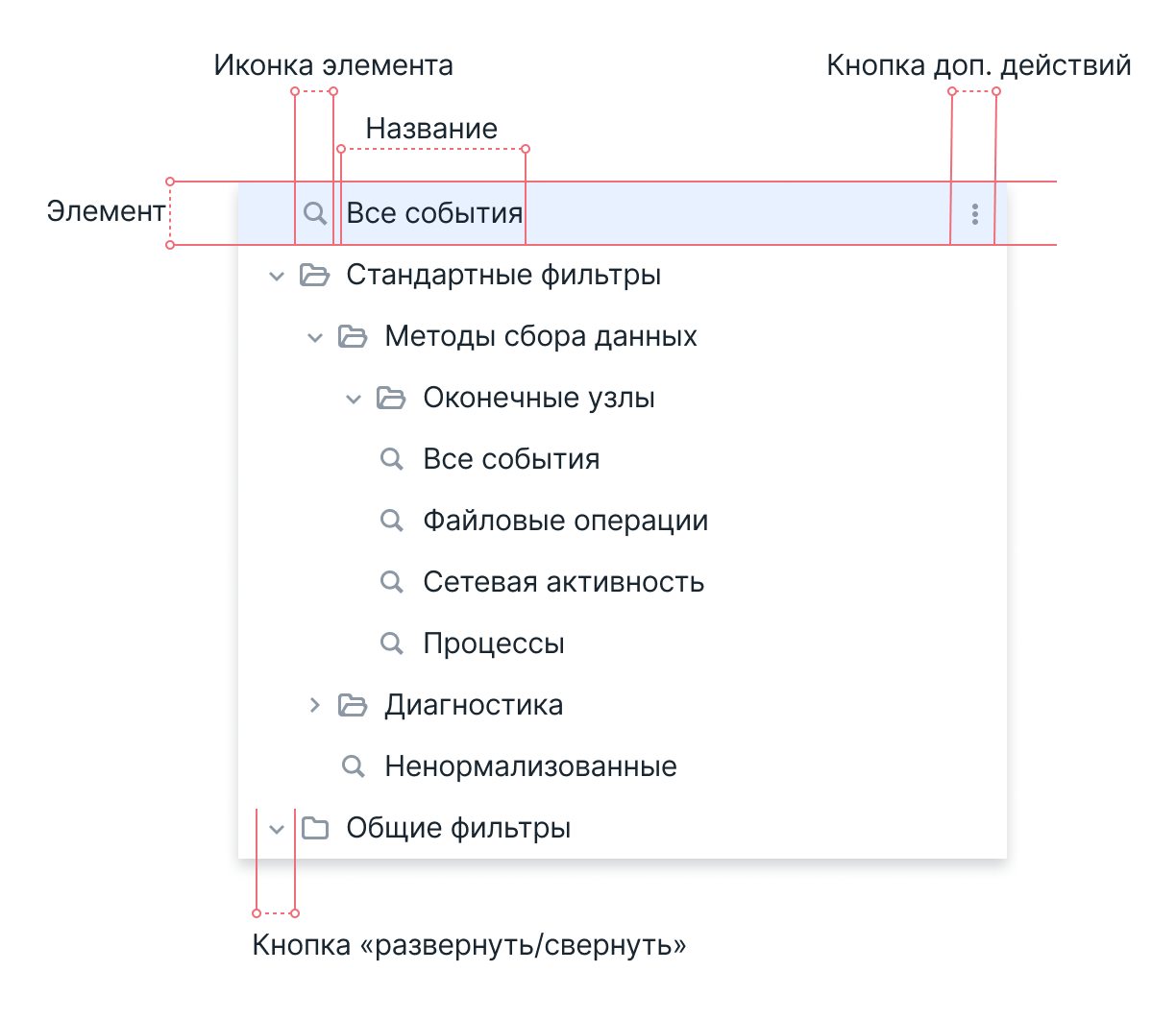Select the folder icon near Оконечные узлы
Image resolution: width=1176 pixels, height=1020 pixels.
pos(392,398)
